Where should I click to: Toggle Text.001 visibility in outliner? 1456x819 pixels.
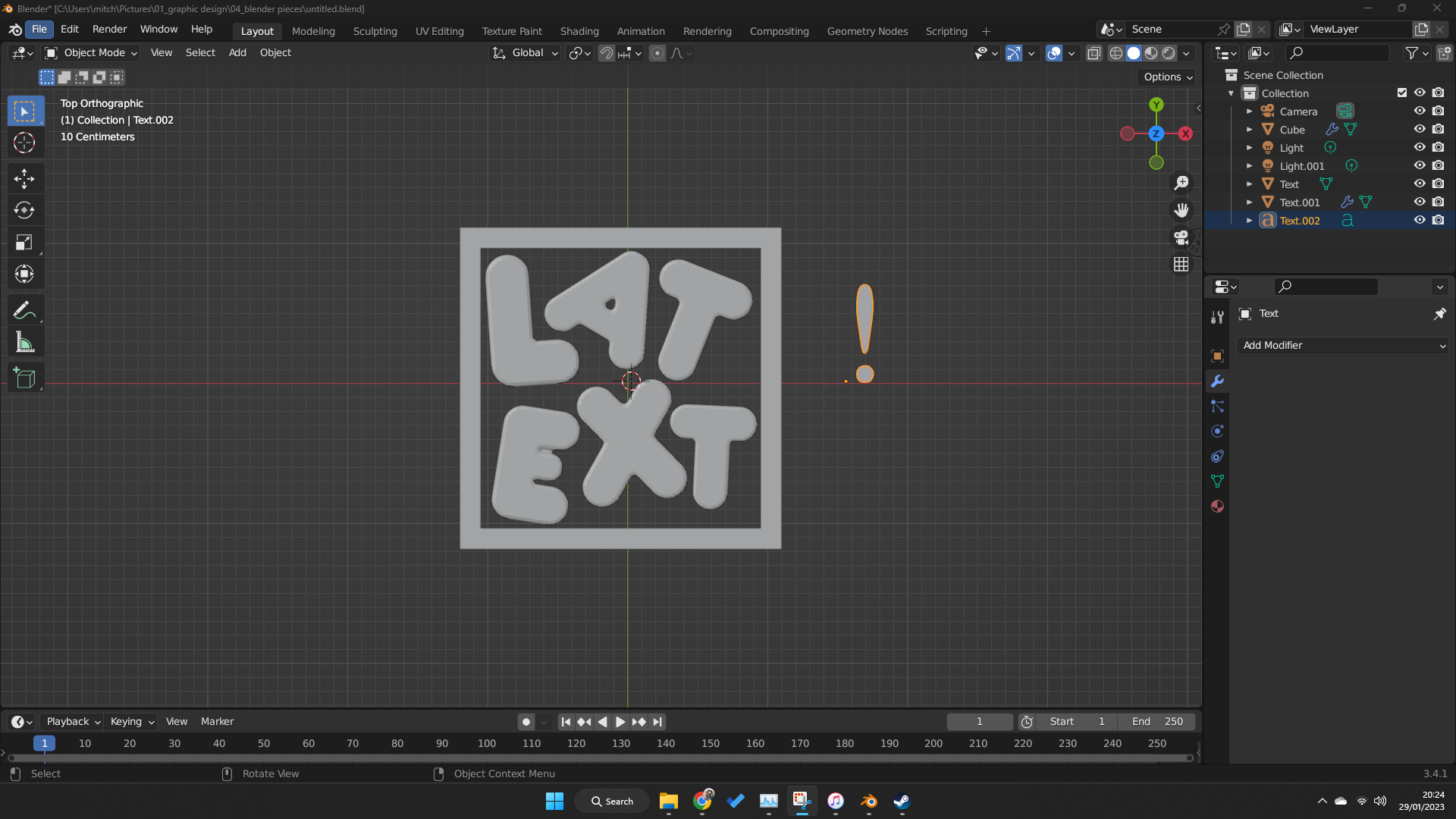click(x=1420, y=202)
